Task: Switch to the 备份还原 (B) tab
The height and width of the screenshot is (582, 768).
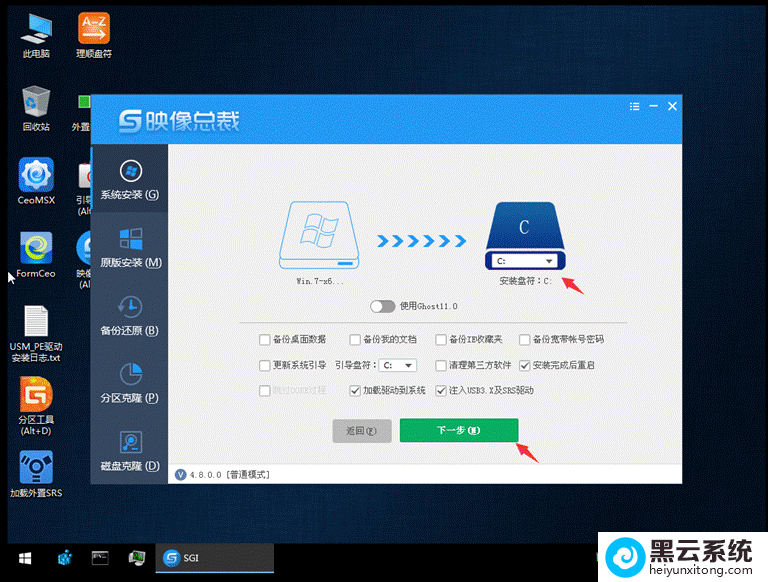Action: coord(129,314)
